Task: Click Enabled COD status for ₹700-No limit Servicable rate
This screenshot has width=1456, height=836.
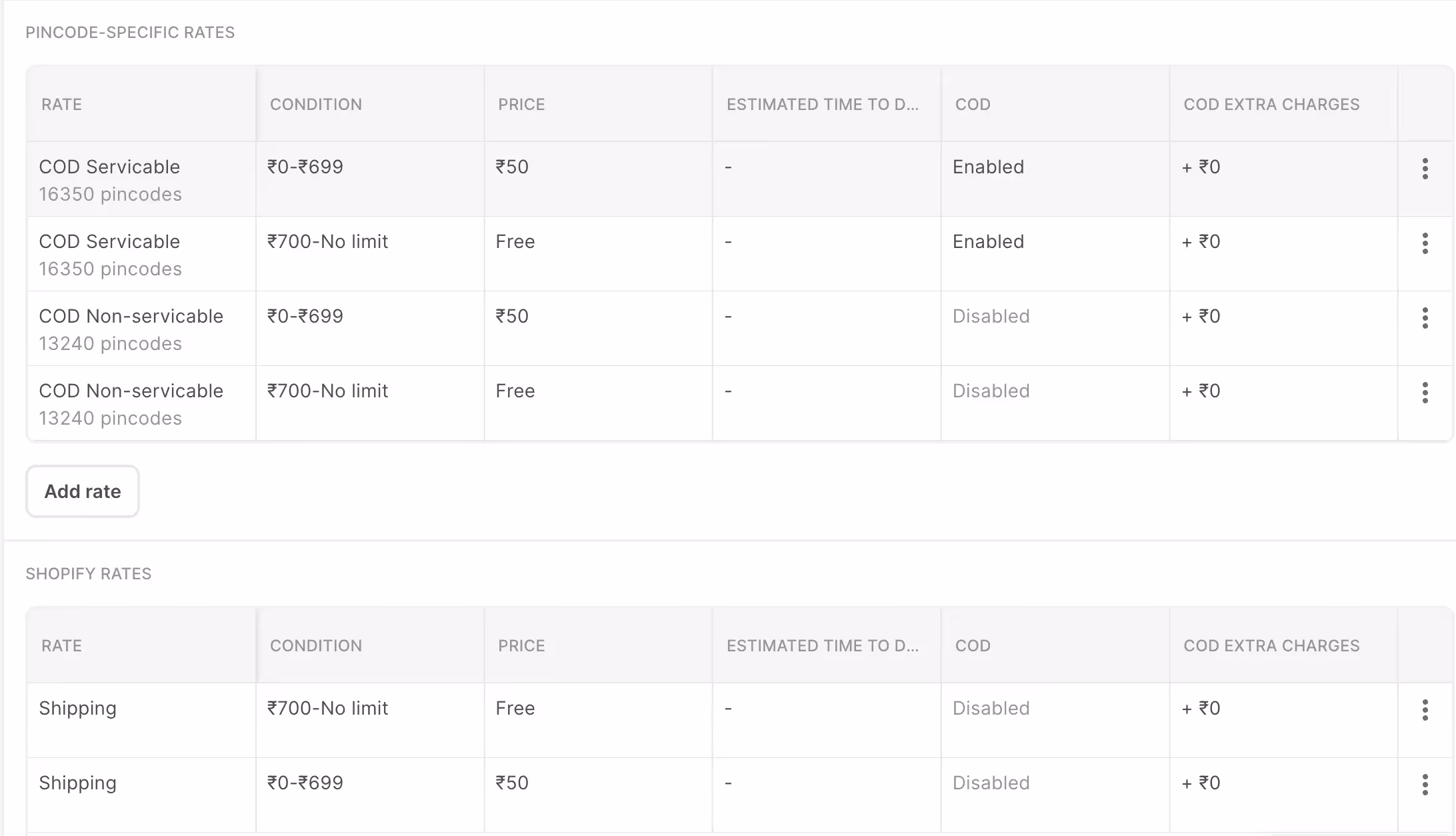Action: 988,241
